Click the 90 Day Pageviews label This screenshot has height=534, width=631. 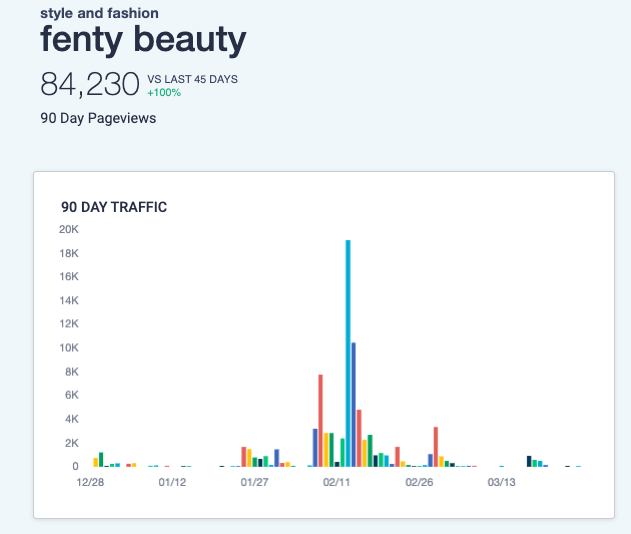tap(98, 118)
